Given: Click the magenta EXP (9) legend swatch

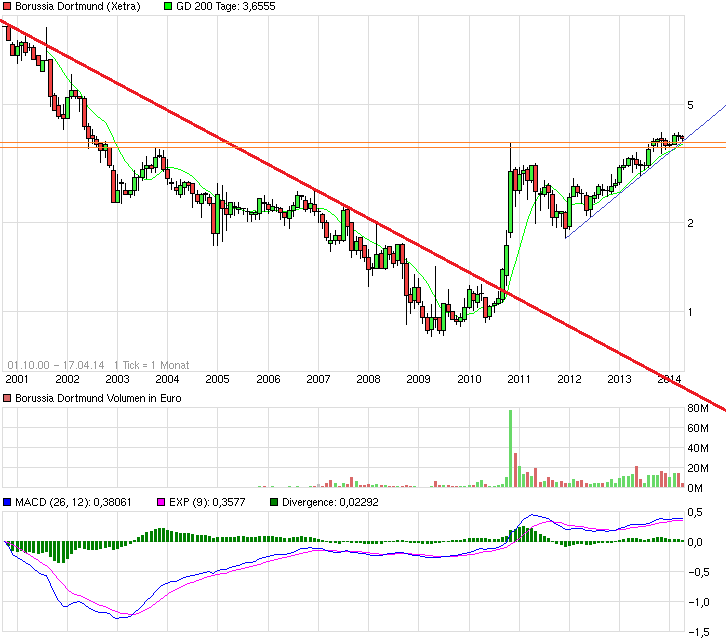Looking at the screenshot, I should point(161,502).
